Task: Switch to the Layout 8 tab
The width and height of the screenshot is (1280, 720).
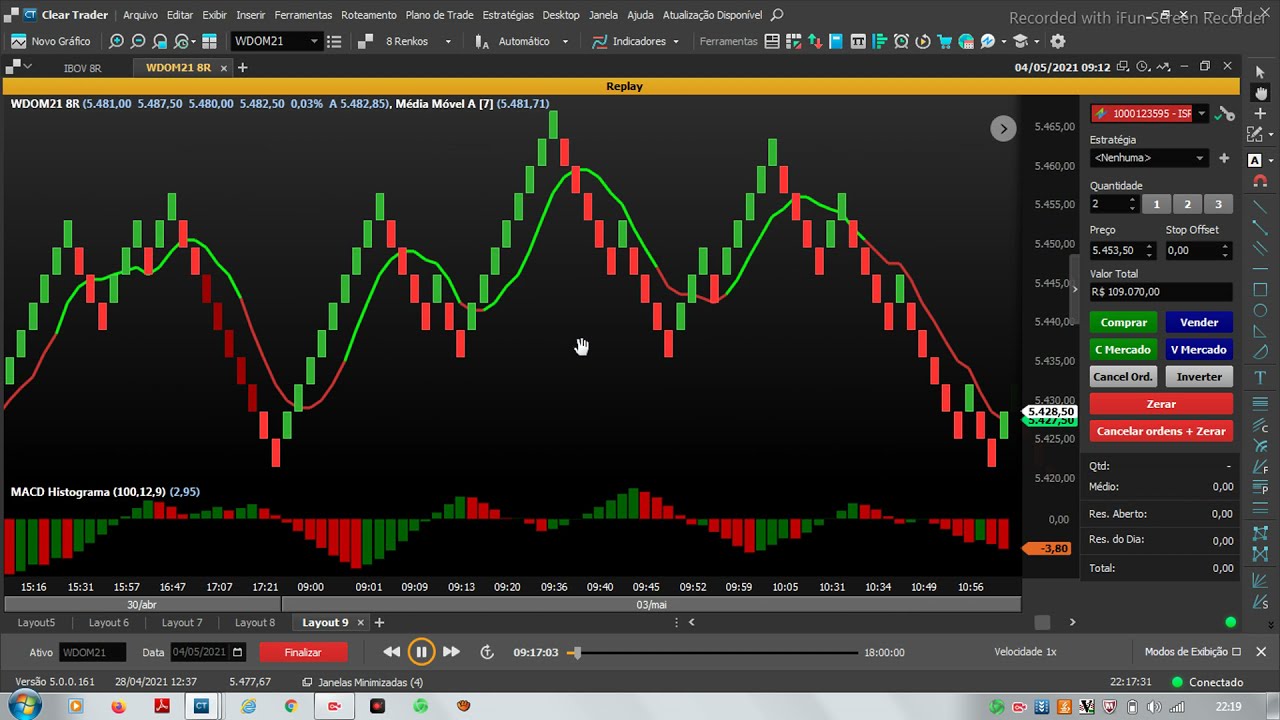Action: coord(254,622)
